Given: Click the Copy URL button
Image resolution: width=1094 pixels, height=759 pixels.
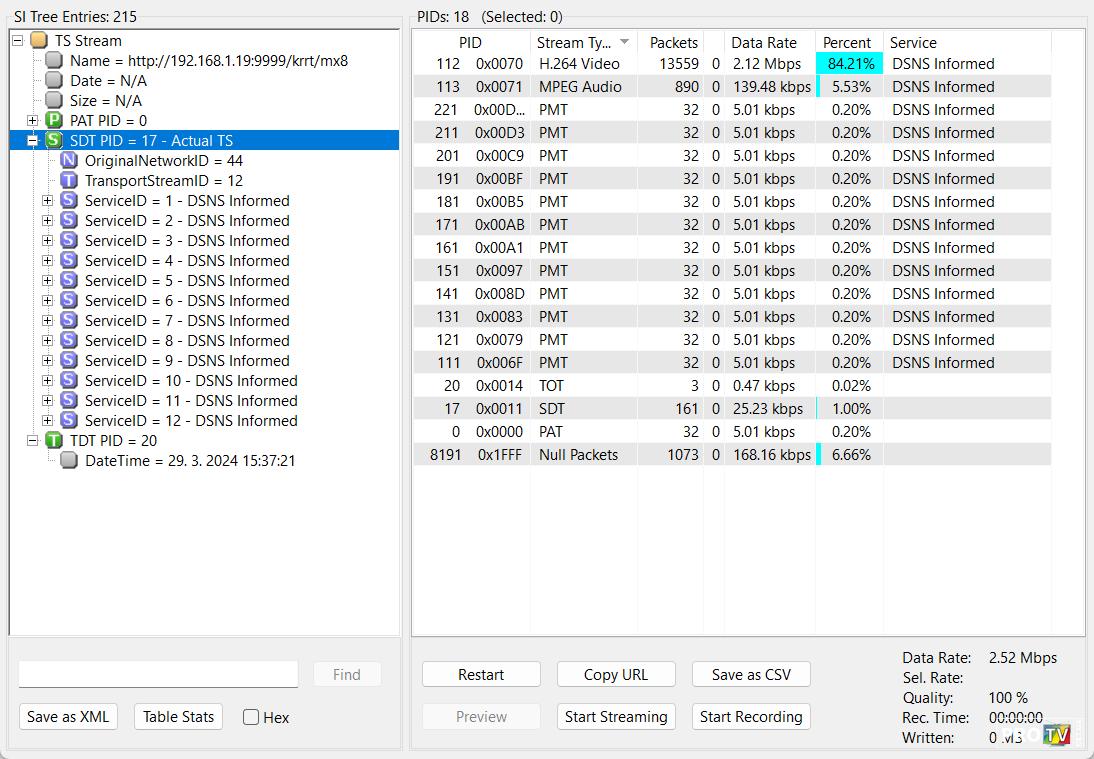Looking at the screenshot, I should coord(615,675).
